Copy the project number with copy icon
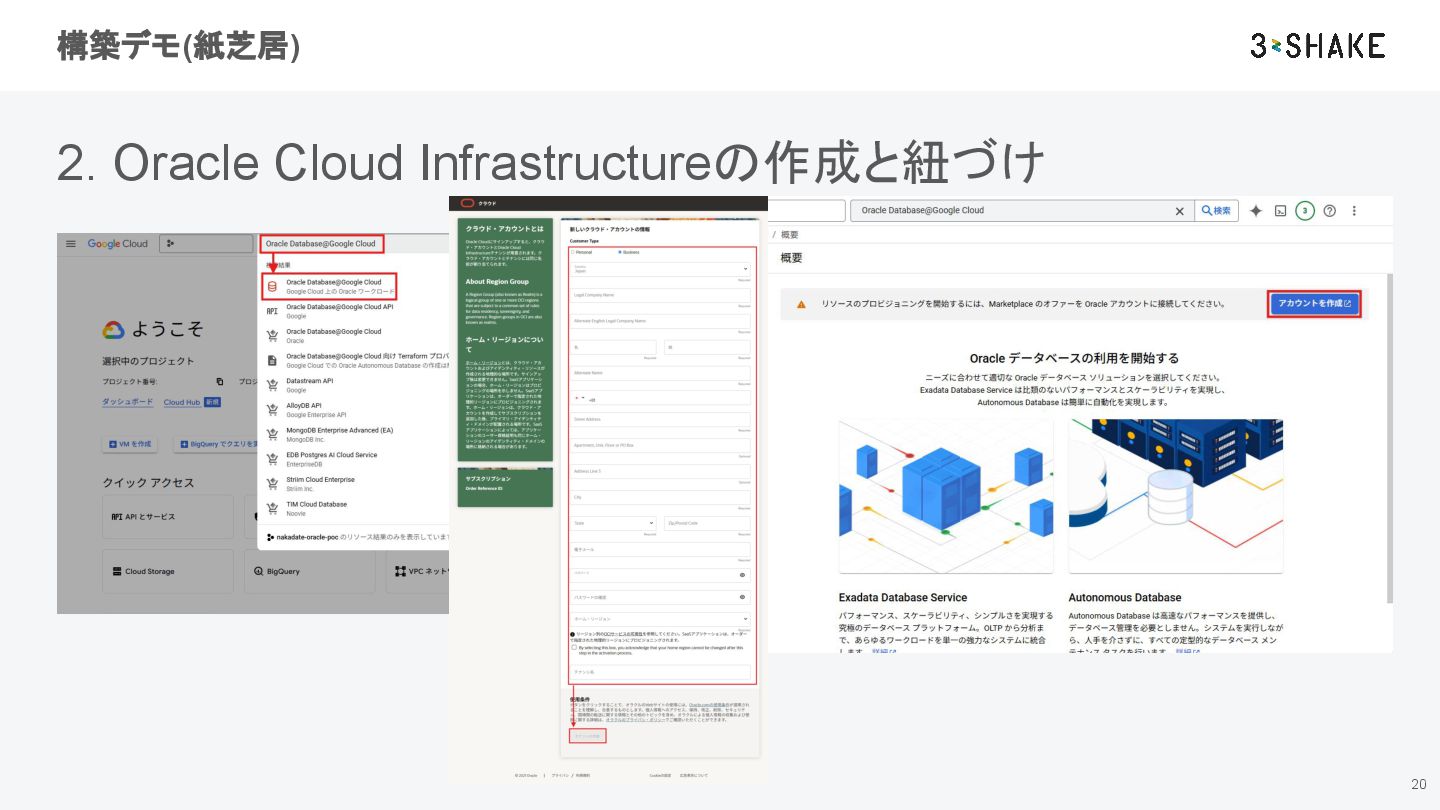 coord(220,381)
